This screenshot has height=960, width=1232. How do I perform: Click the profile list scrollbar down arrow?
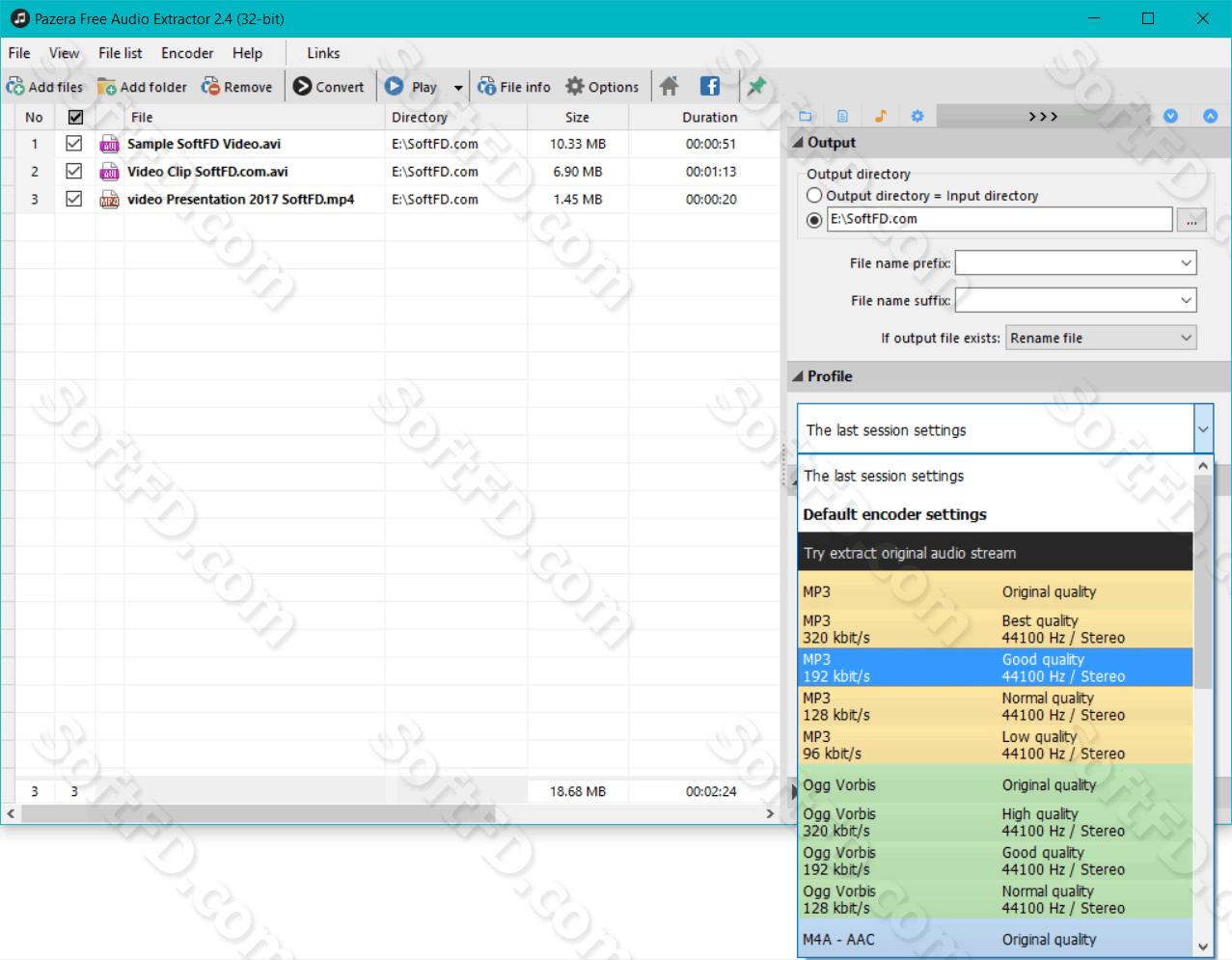(x=1203, y=946)
